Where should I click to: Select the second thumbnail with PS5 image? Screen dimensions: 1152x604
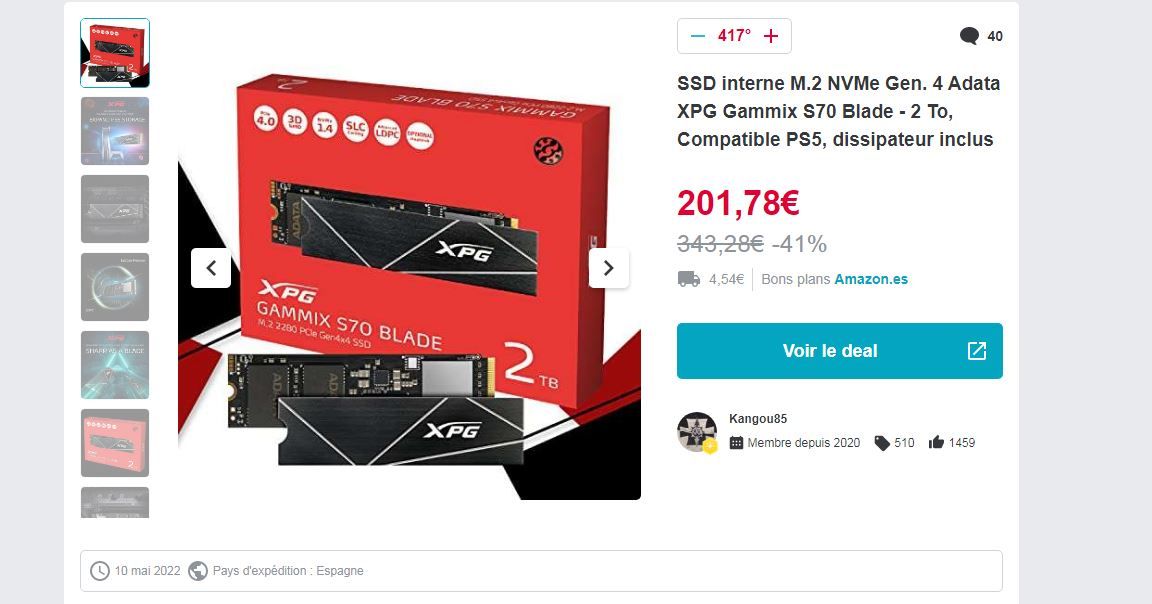(115, 131)
